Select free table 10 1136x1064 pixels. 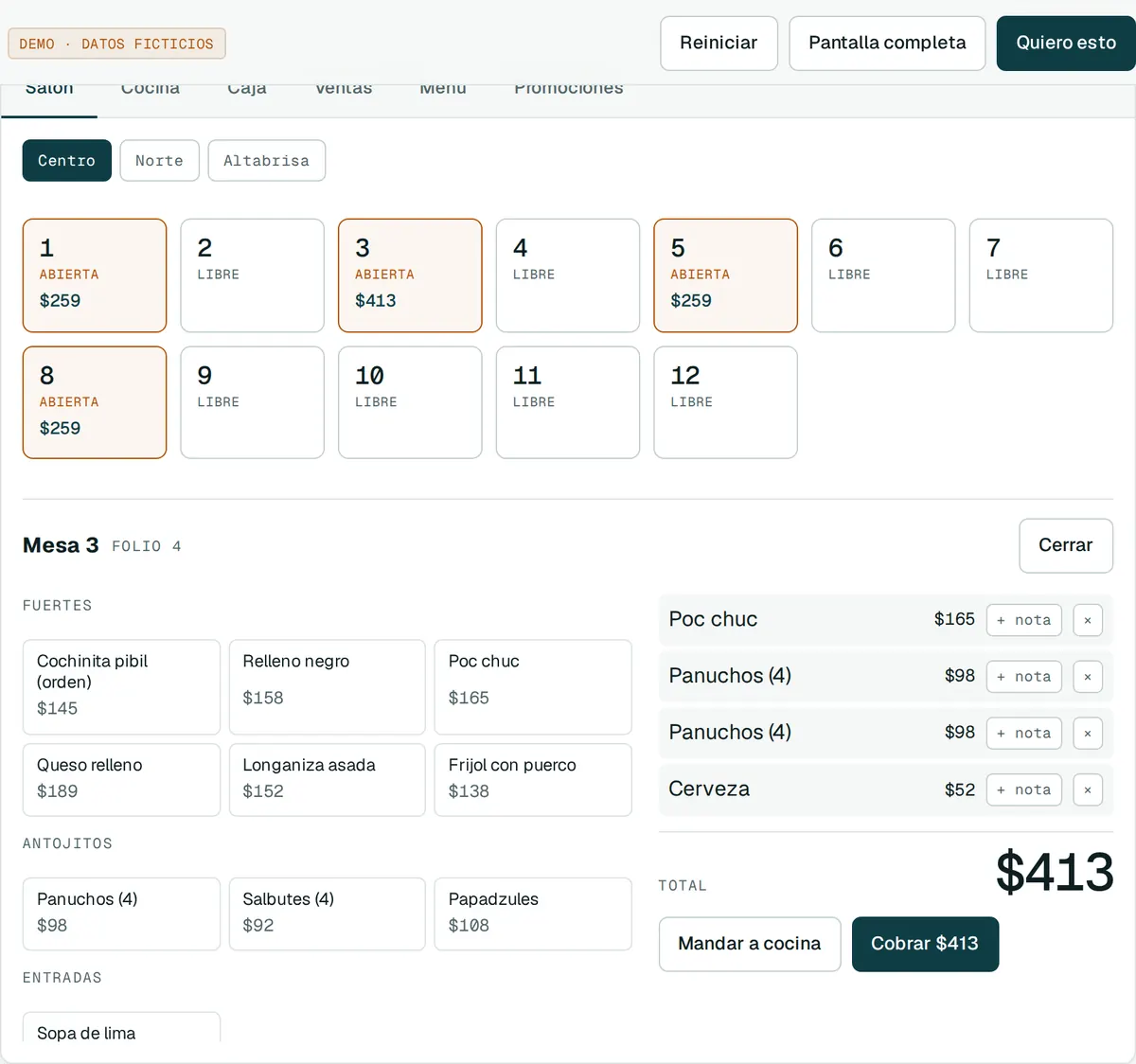tap(410, 402)
